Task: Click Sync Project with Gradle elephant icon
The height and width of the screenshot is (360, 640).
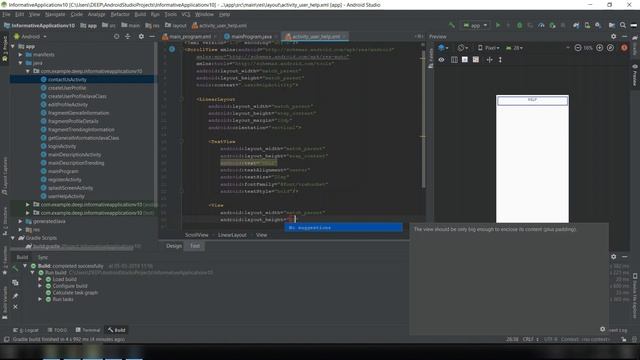Action: [x=576, y=25]
